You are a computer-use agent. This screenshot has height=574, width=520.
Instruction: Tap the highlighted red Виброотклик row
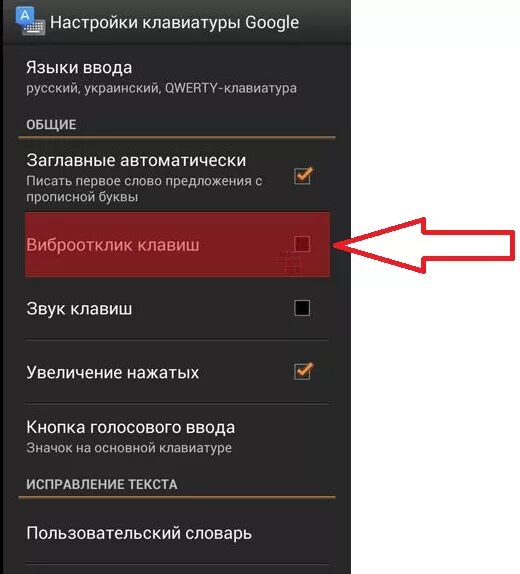coord(178,244)
